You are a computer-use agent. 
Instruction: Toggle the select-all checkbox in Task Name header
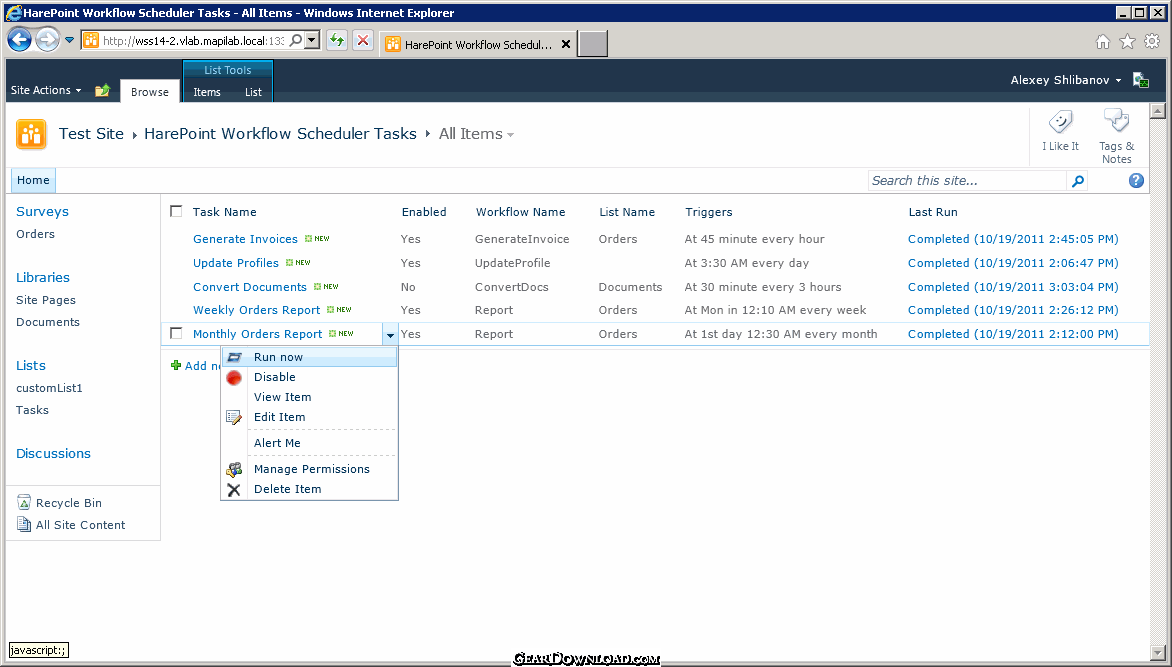tap(176, 212)
